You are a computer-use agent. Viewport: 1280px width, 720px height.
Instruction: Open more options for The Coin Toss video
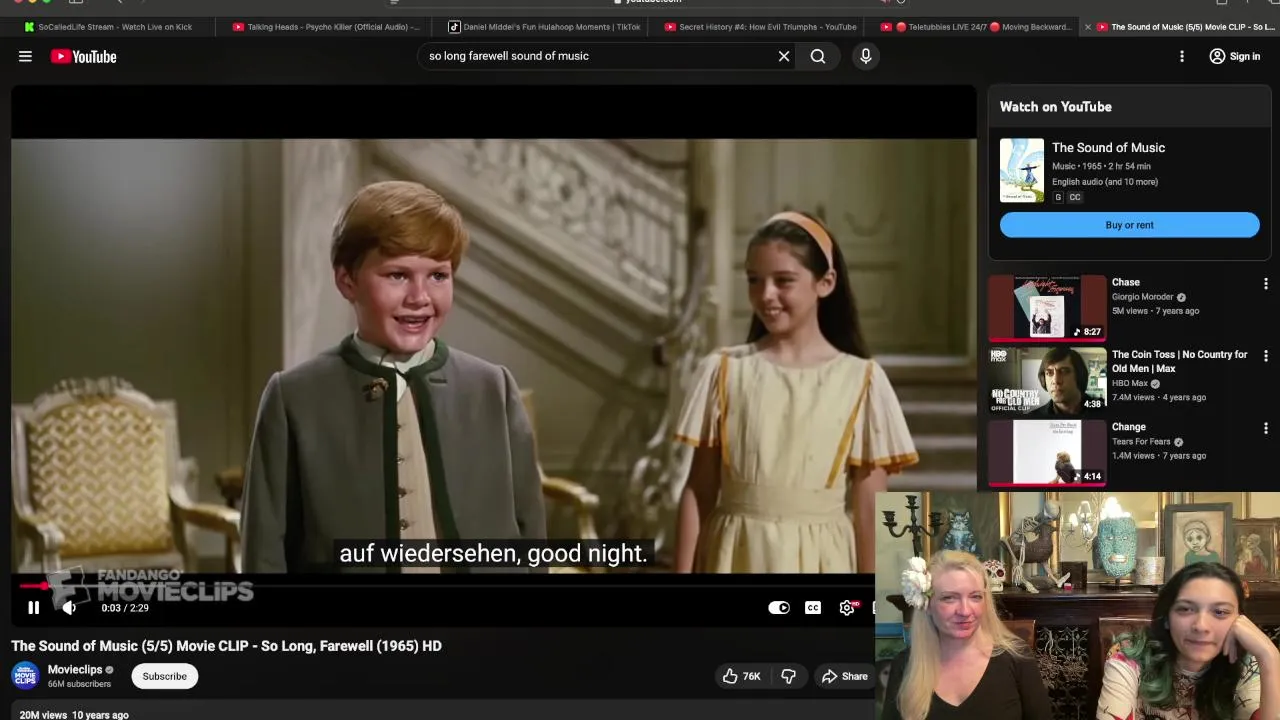[x=1265, y=356]
